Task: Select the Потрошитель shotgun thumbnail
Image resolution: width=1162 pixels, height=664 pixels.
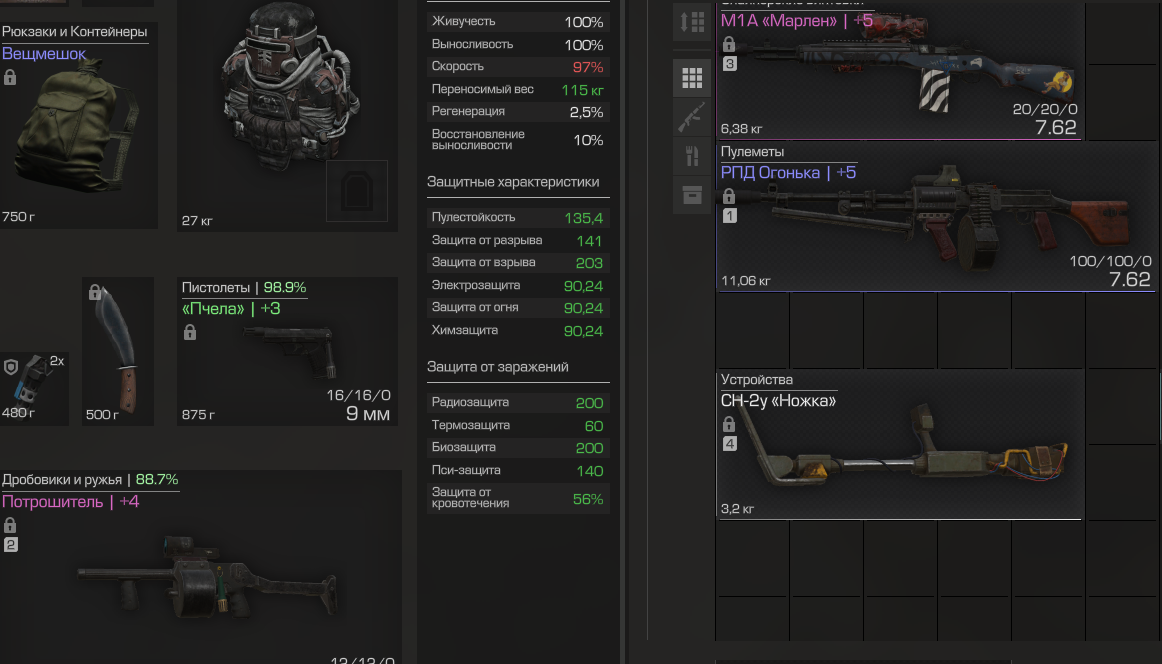Action: (208, 580)
